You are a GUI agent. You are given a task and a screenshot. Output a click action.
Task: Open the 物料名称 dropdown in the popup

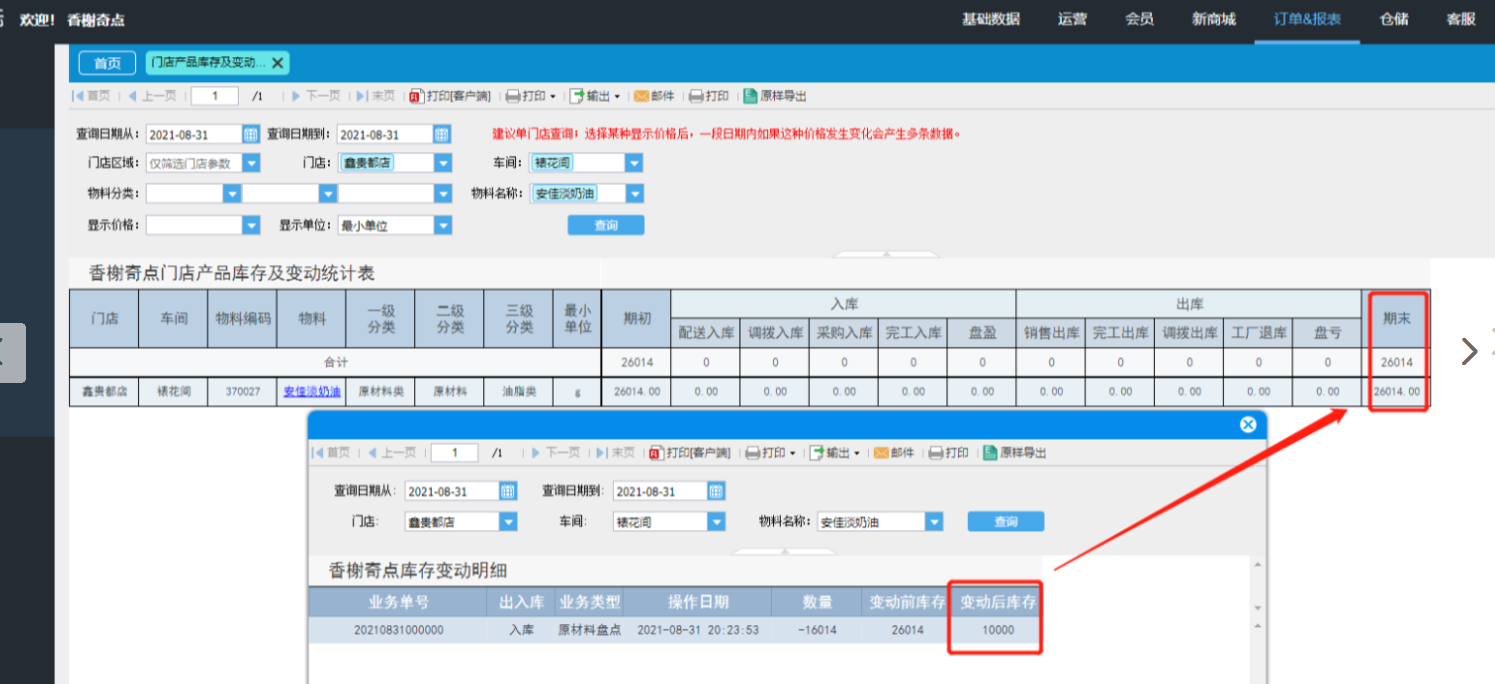pos(934,521)
